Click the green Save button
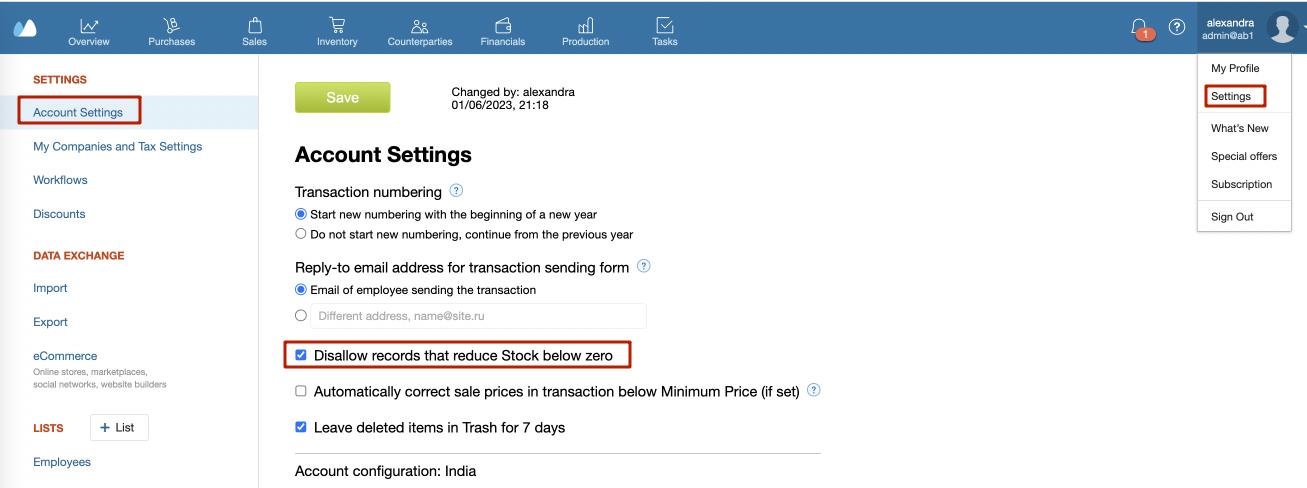The height and width of the screenshot is (488, 1307). (342, 97)
